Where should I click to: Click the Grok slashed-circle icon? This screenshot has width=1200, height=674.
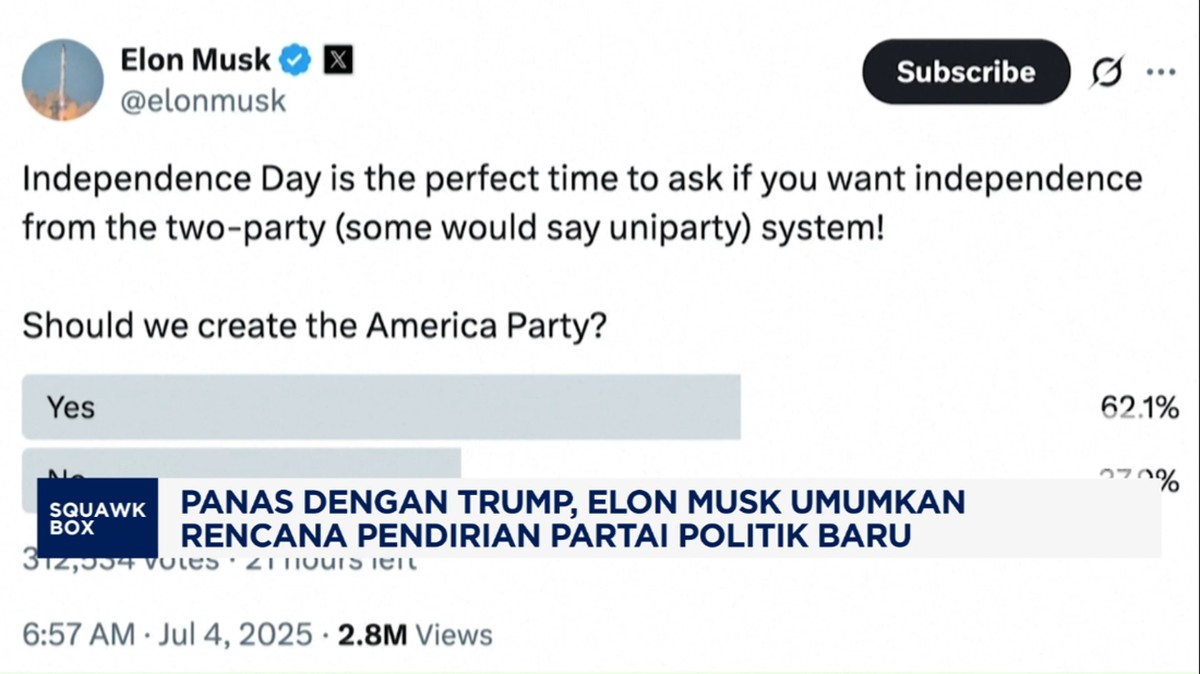(1107, 72)
